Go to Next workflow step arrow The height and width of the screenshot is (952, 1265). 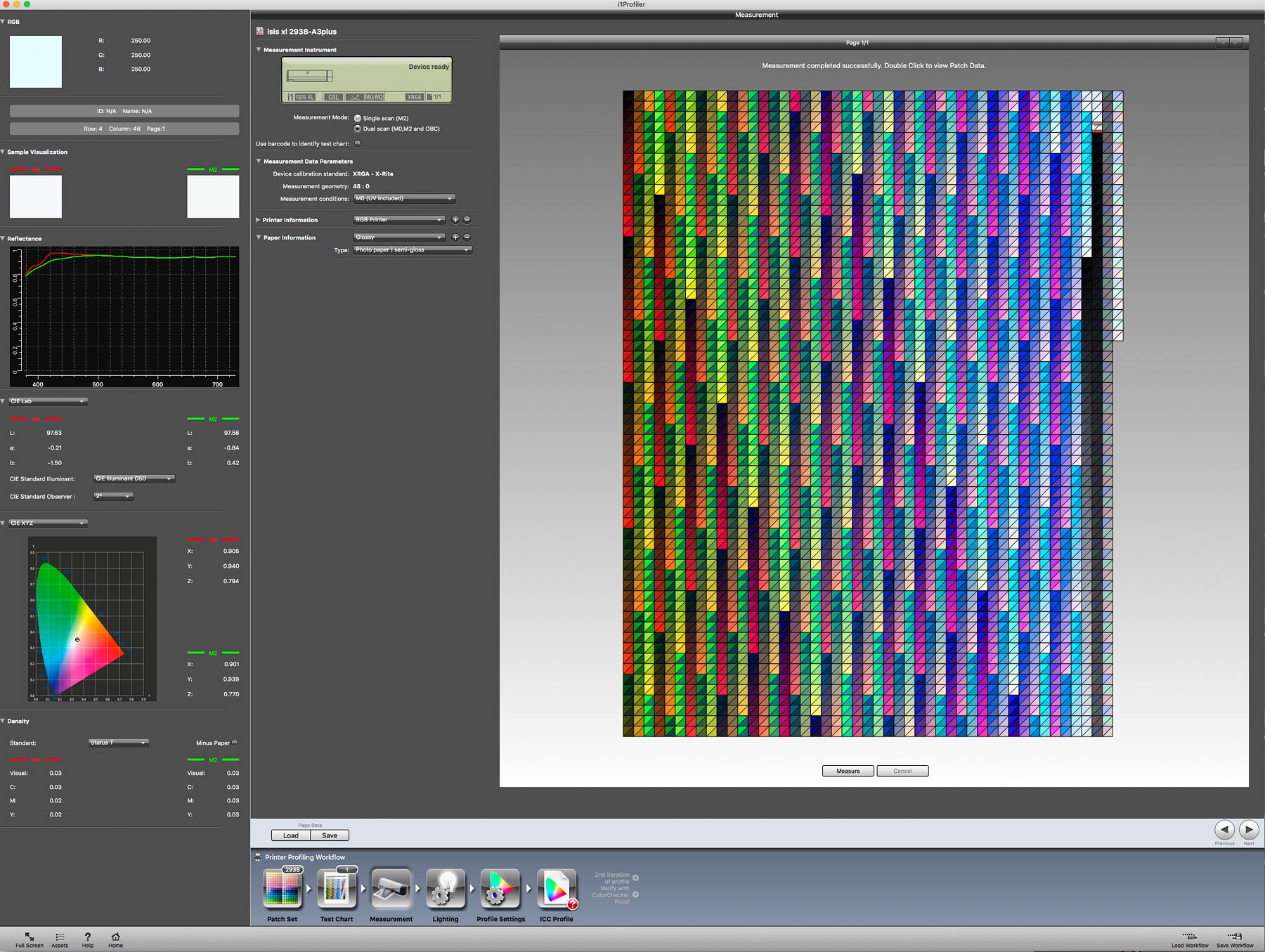click(x=1249, y=829)
